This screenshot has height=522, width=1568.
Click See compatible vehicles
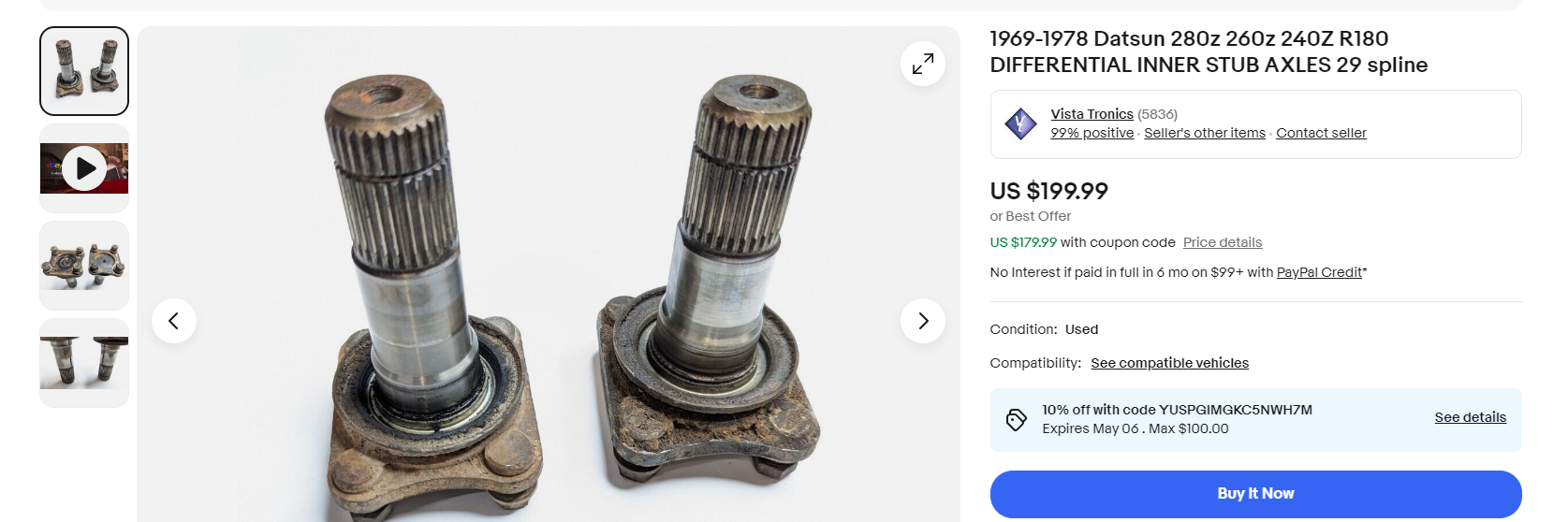pos(1169,363)
